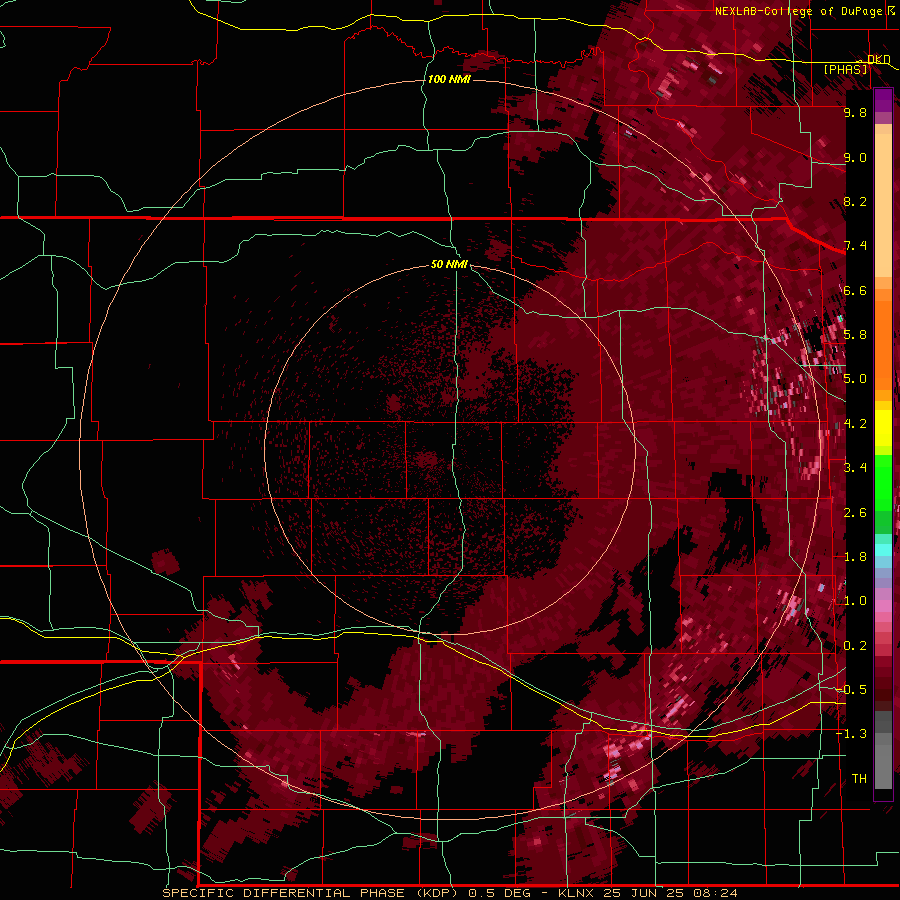
Task: Pick the purple band atop the color bar
Action: (883, 100)
